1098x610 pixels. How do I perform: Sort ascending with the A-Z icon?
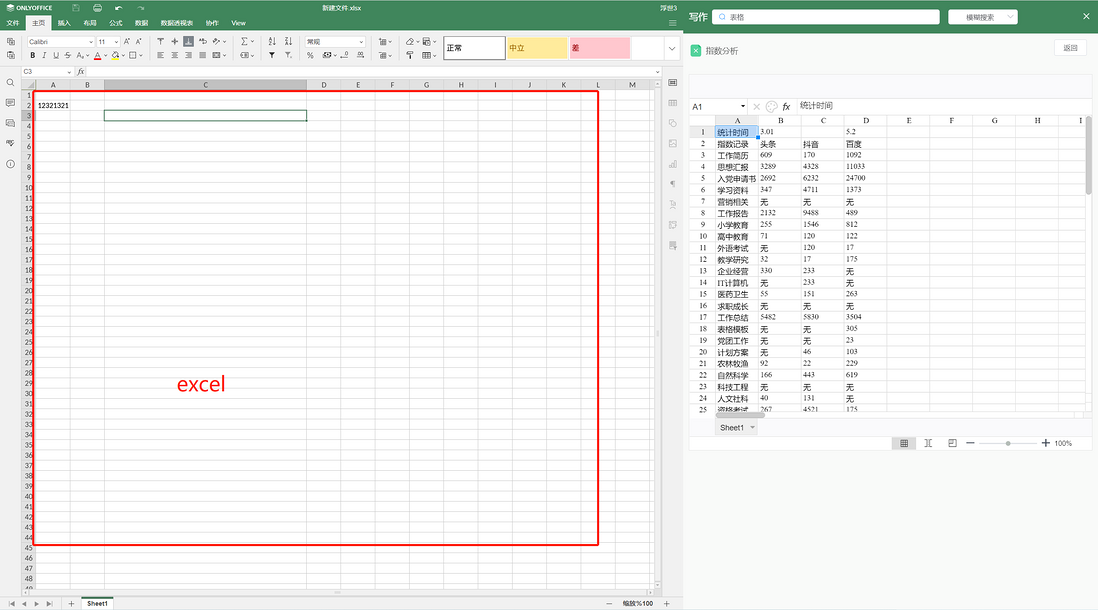[272, 41]
